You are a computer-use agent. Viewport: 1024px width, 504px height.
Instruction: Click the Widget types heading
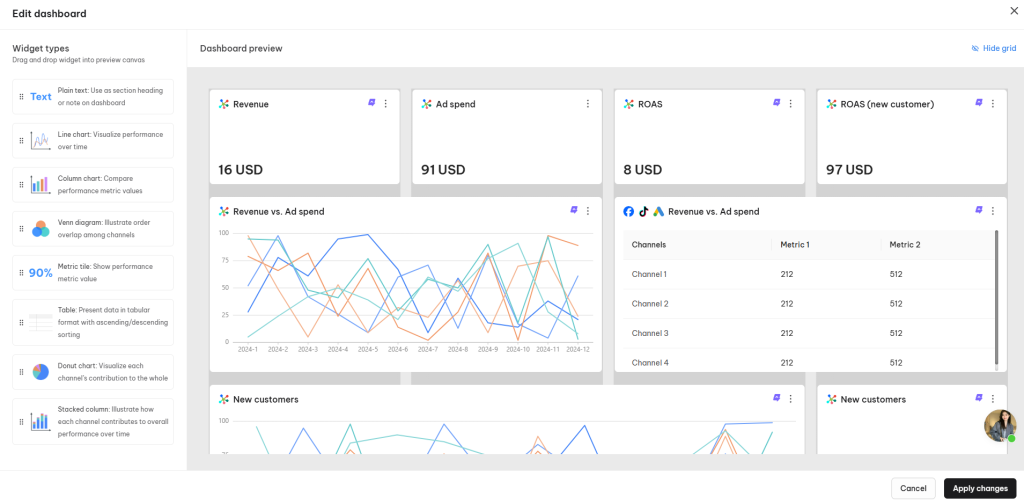[40, 48]
